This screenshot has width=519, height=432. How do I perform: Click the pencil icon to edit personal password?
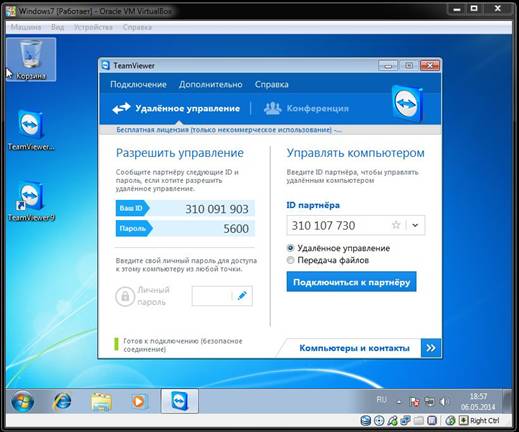[242, 296]
